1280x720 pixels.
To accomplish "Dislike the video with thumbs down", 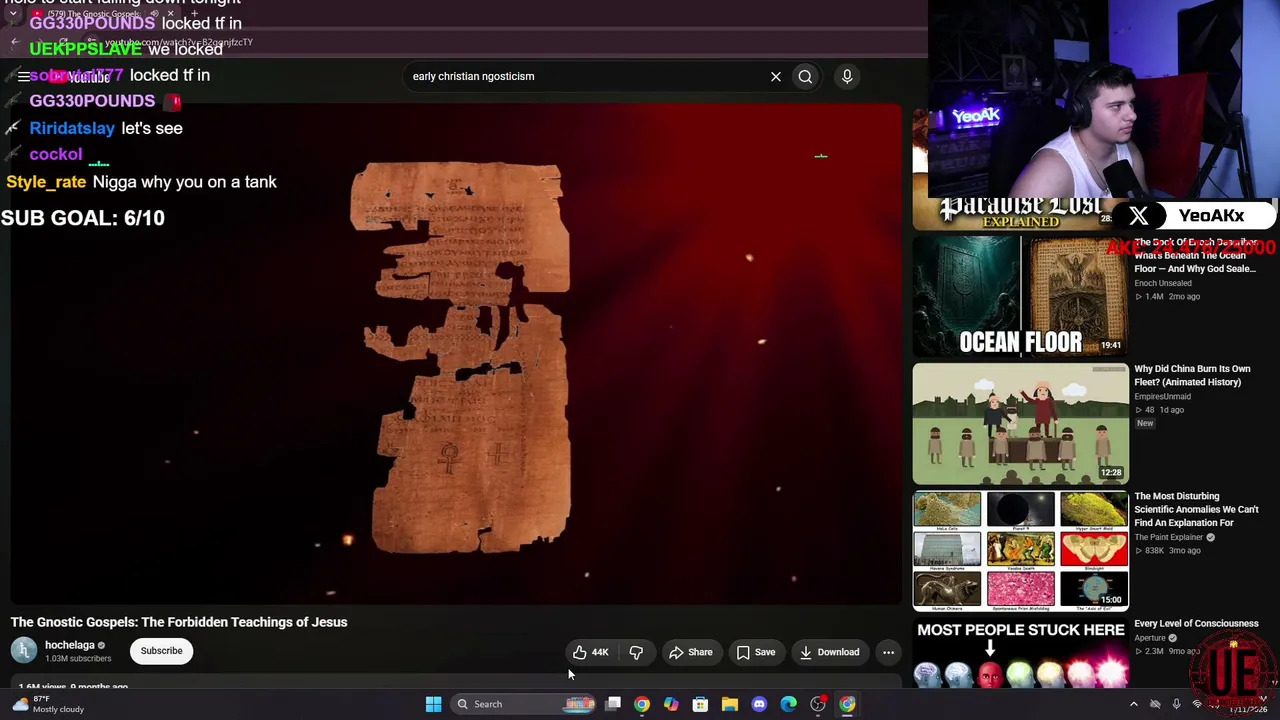I will pyautogui.click(x=636, y=652).
